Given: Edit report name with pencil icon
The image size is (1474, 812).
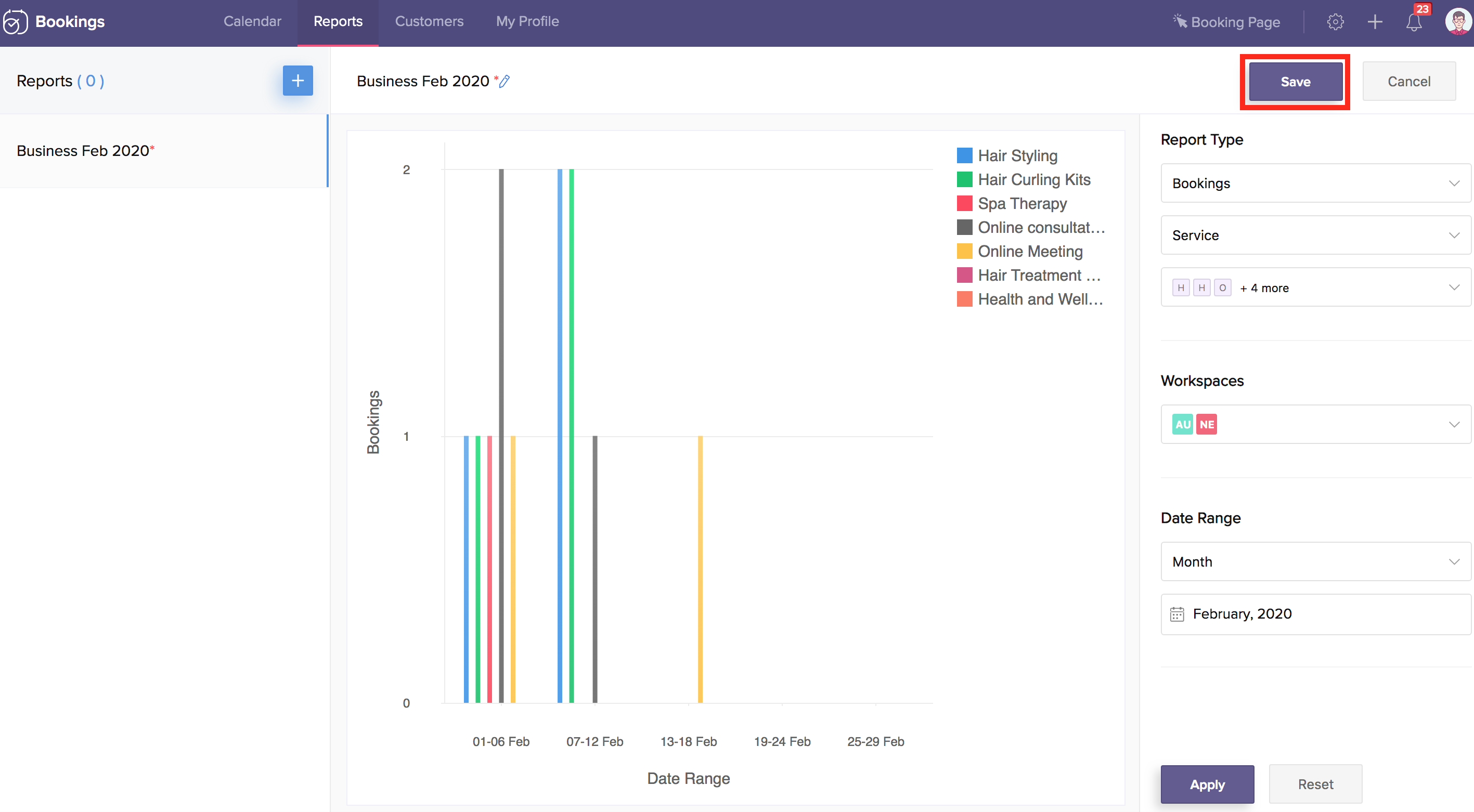Looking at the screenshot, I should click(x=504, y=81).
